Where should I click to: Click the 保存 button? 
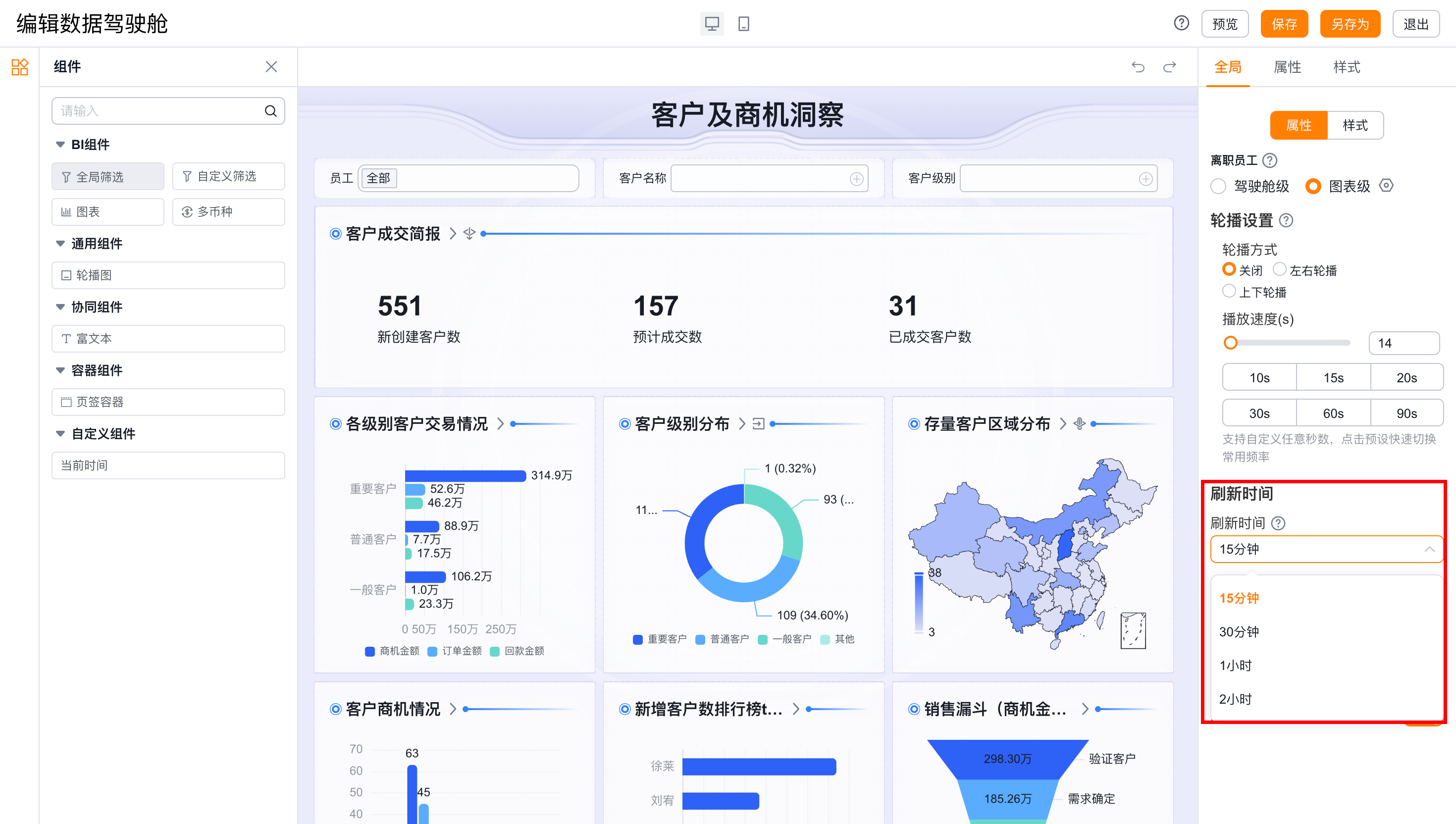coord(1284,24)
